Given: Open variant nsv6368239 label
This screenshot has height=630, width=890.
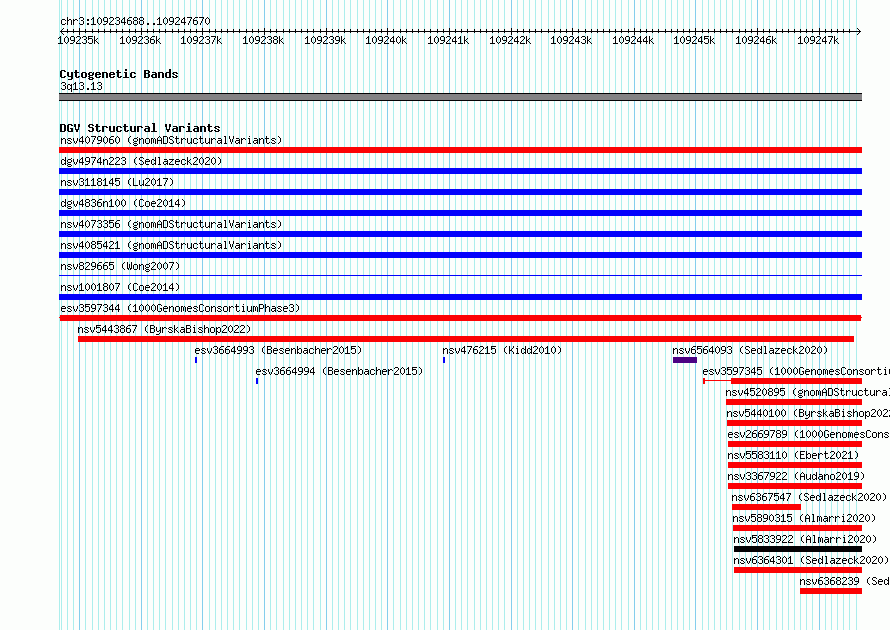Looking at the screenshot, I should (845, 581).
